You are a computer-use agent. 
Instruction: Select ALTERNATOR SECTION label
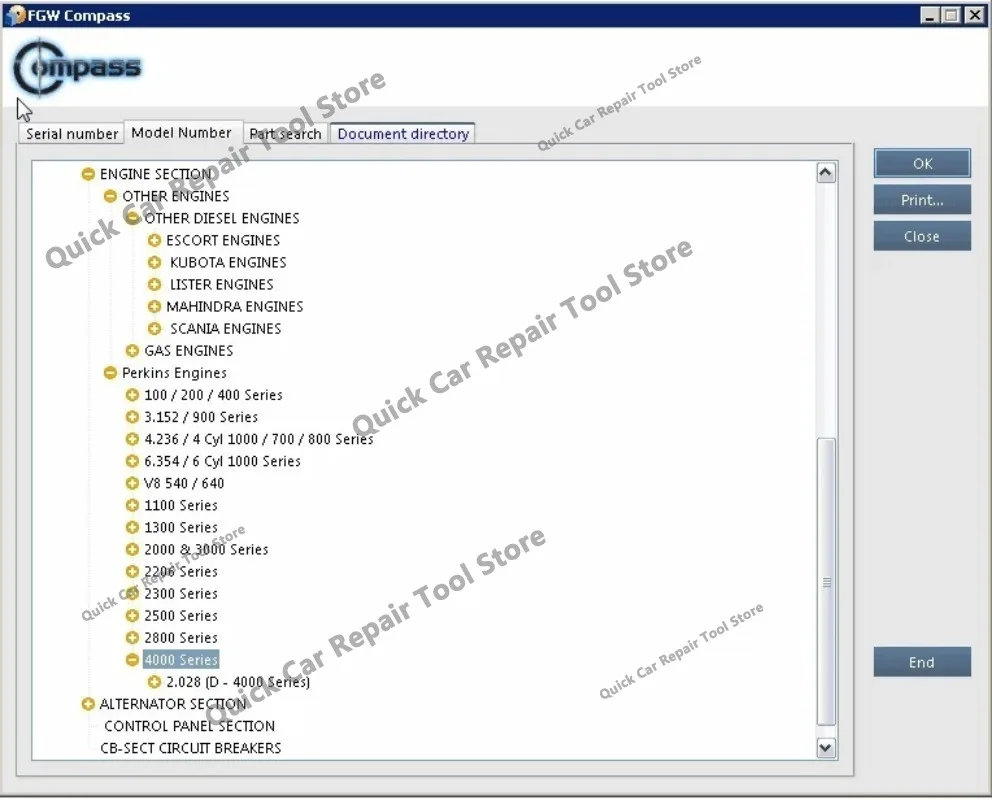tap(173, 705)
